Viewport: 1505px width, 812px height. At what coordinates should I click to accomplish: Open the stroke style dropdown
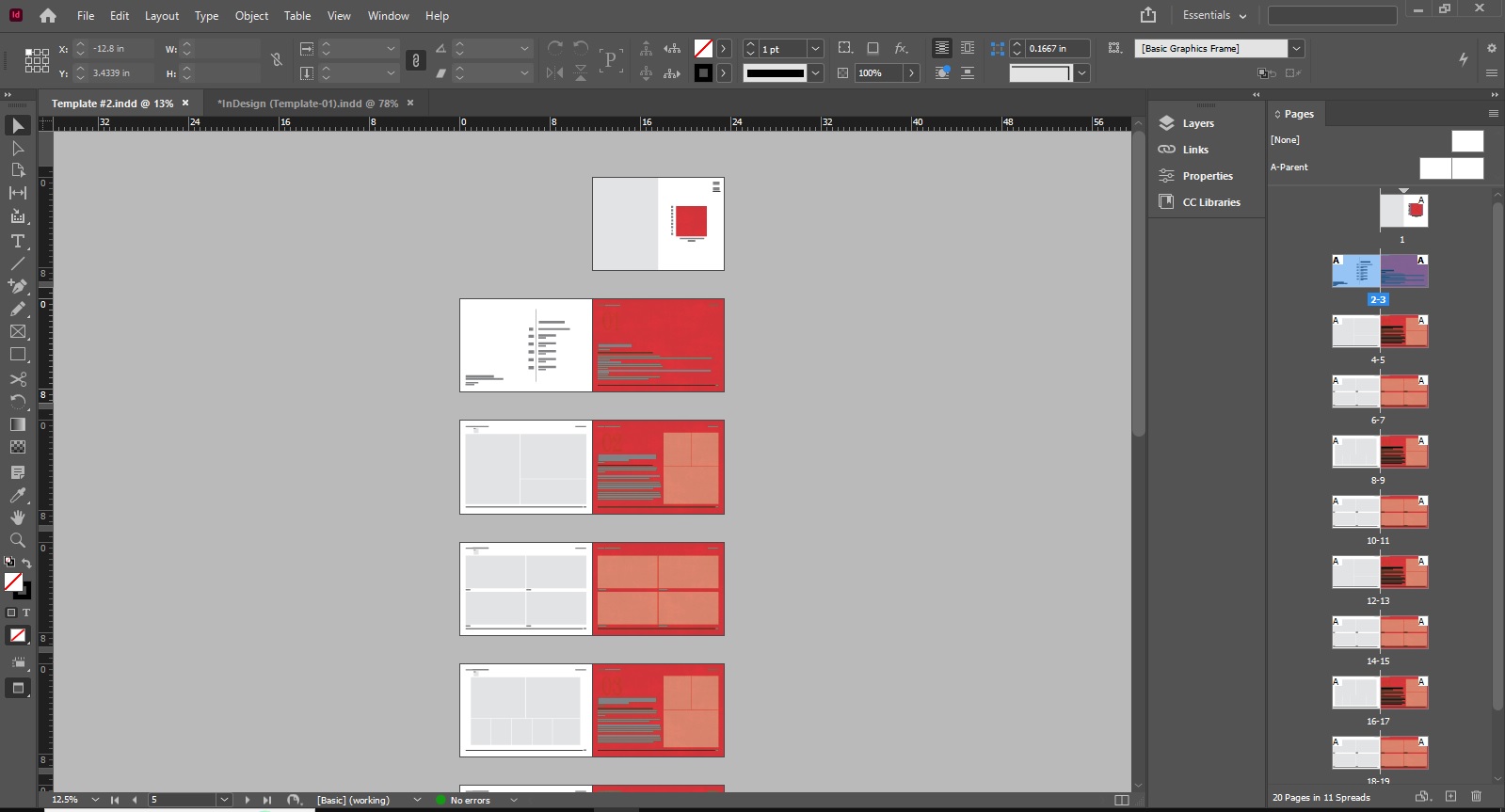pos(816,72)
